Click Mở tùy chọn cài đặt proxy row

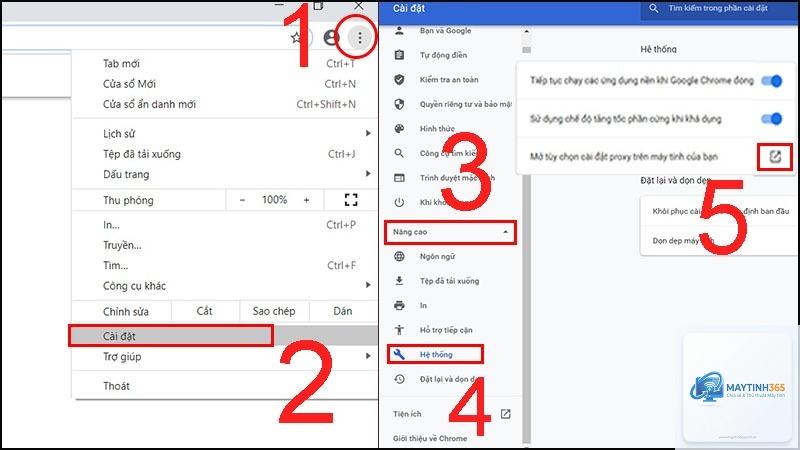click(x=656, y=157)
